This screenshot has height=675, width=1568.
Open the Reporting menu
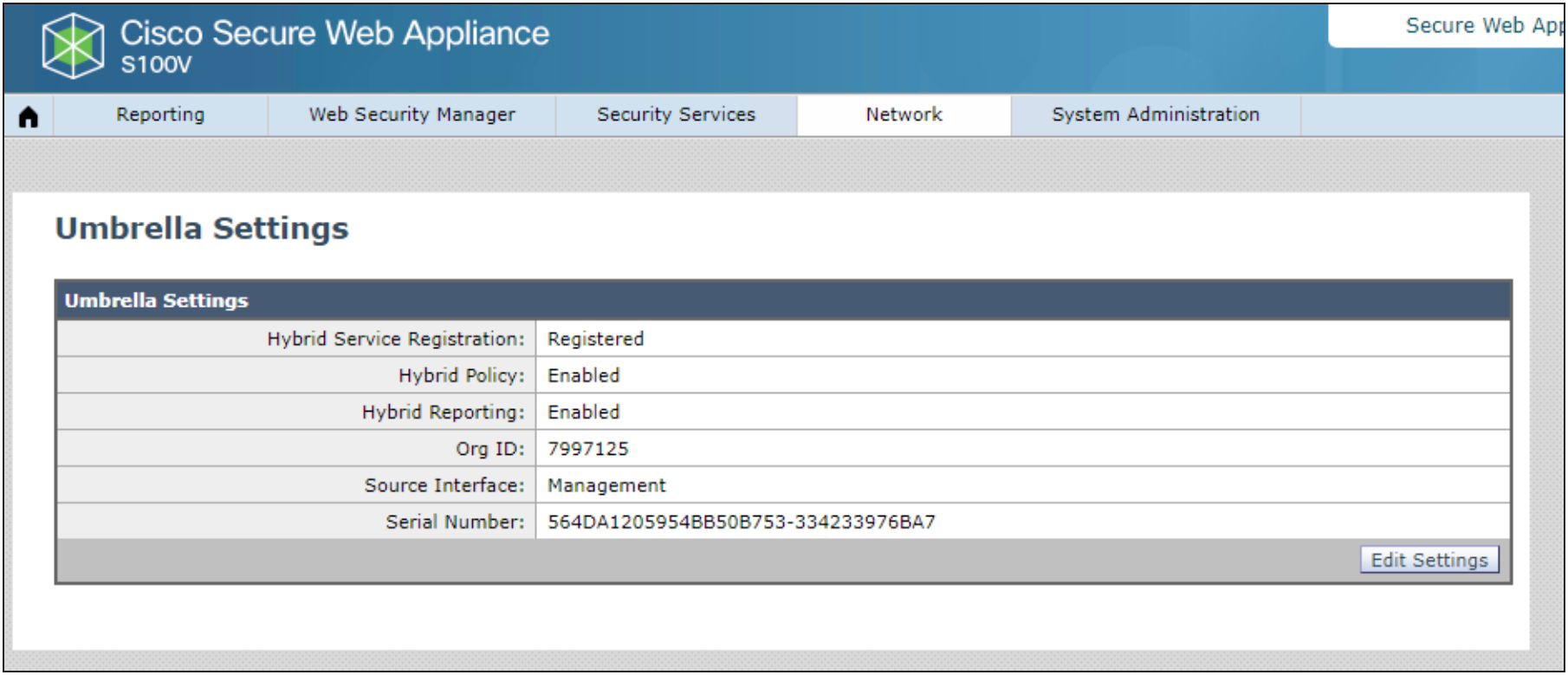[160, 114]
